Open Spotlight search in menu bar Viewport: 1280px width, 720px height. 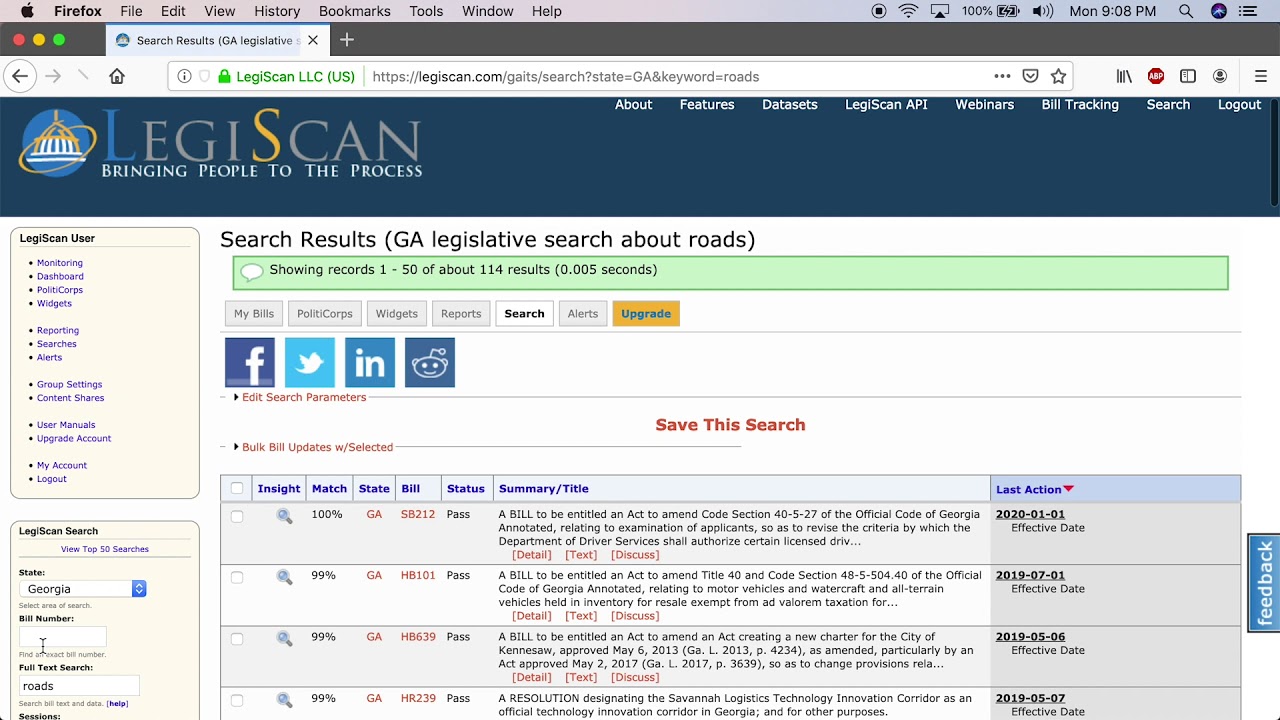point(1186,11)
